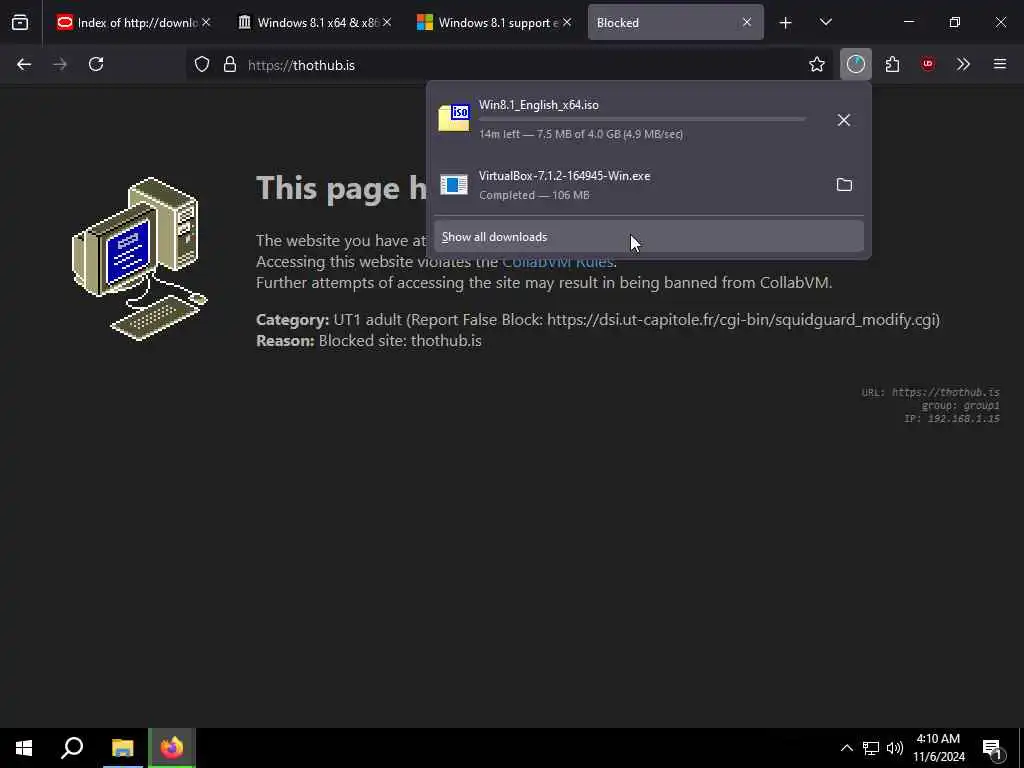Open taskbar Search magnifier
This screenshot has height=768, width=1024.
coord(72,748)
